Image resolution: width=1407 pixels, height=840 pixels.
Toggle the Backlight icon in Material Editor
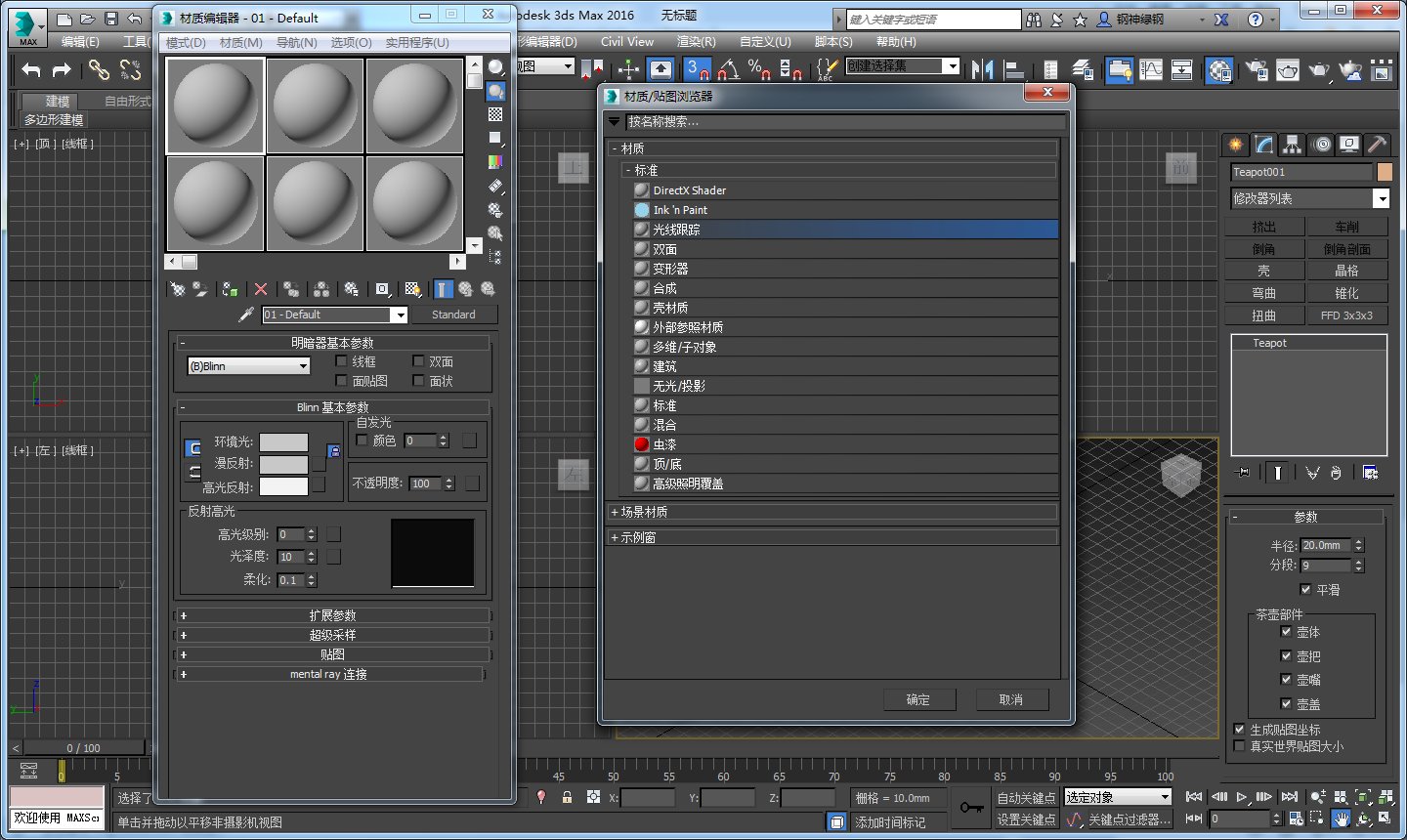[496, 91]
